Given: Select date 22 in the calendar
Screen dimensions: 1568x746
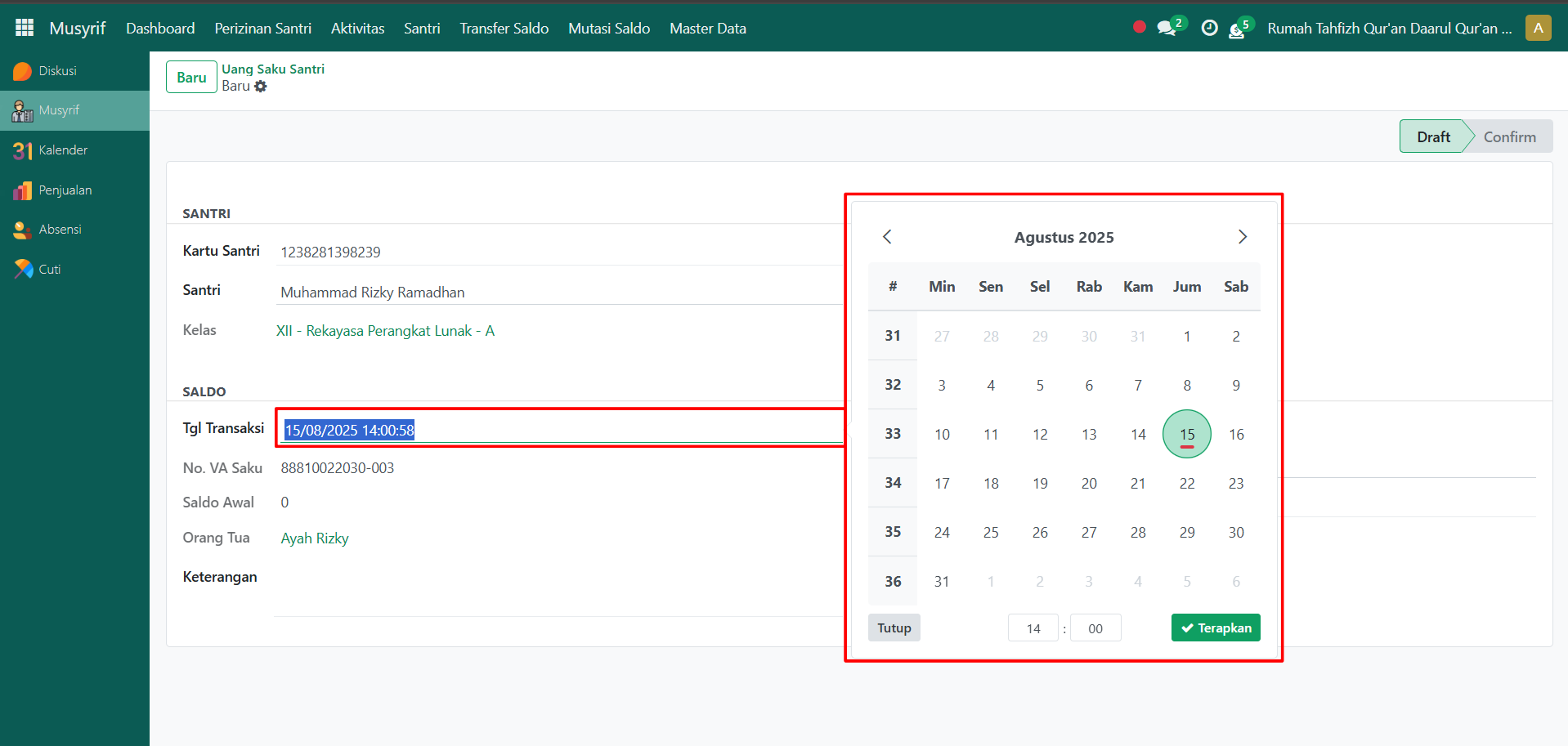Looking at the screenshot, I should (1186, 484).
